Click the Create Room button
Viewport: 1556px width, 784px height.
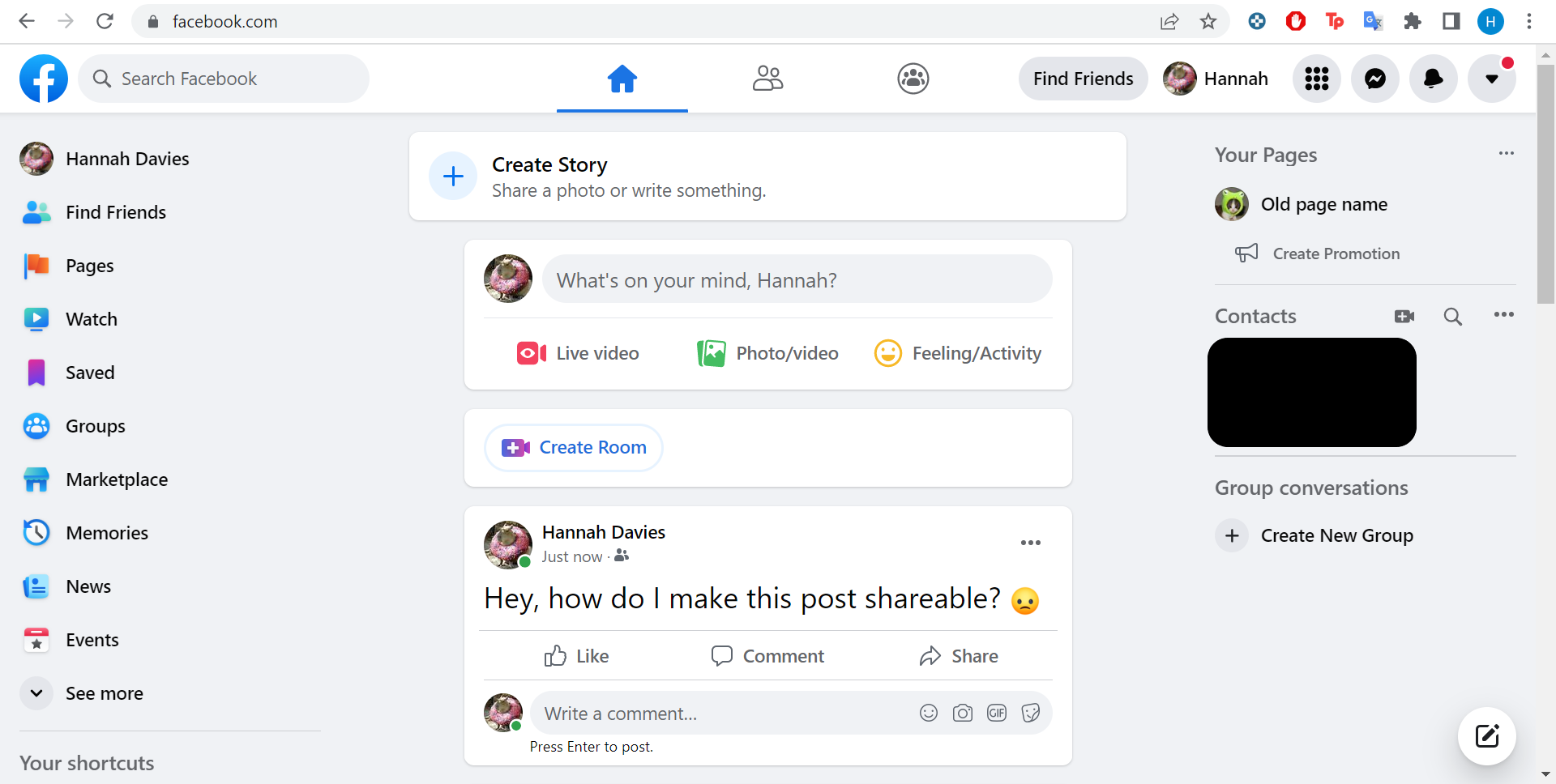click(574, 448)
